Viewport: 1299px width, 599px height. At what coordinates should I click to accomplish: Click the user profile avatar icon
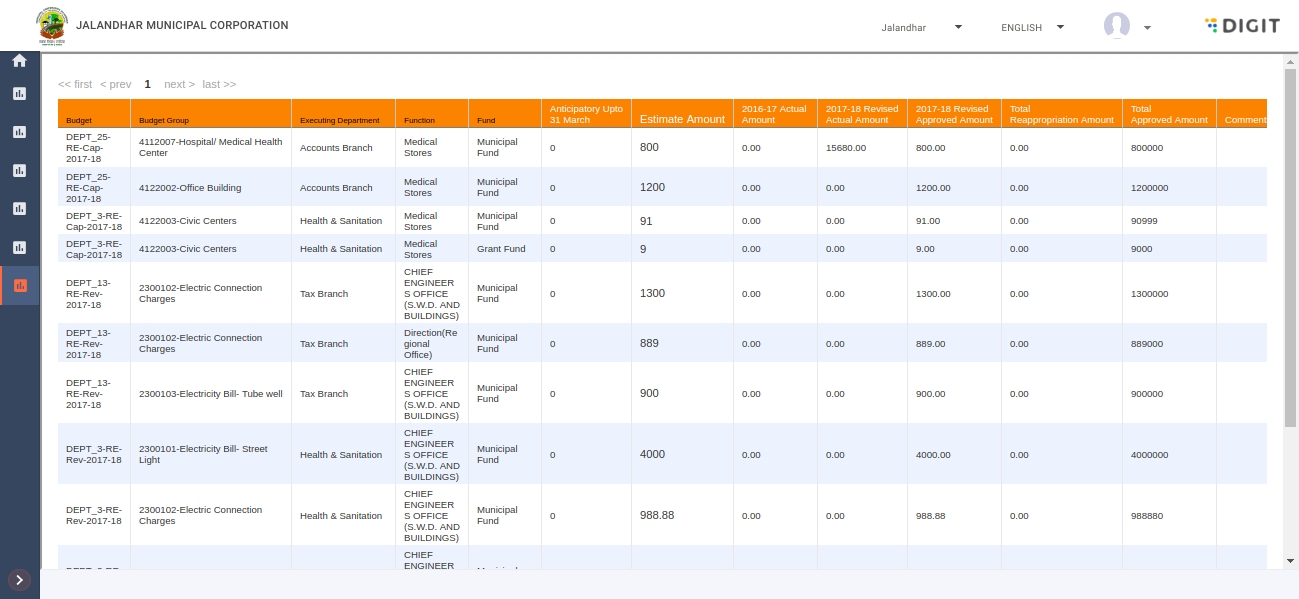1116,27
